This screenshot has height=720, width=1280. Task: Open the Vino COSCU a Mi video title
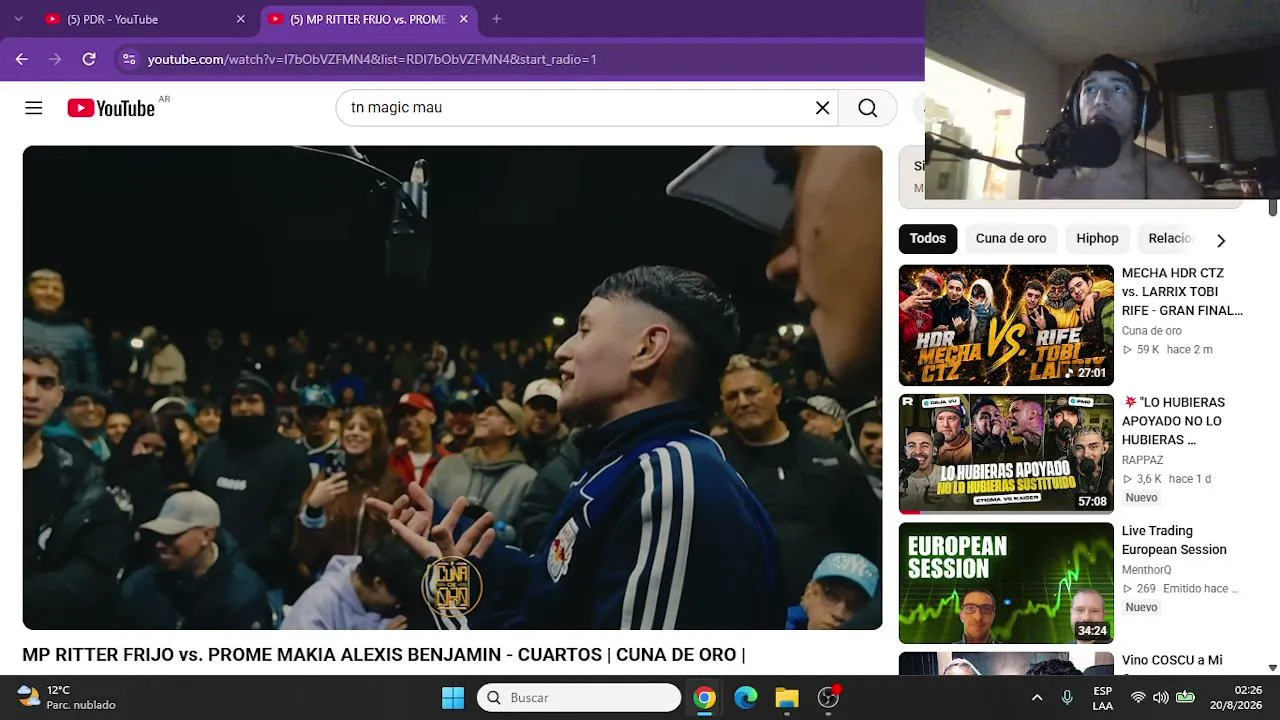(x=1172, y=661)
